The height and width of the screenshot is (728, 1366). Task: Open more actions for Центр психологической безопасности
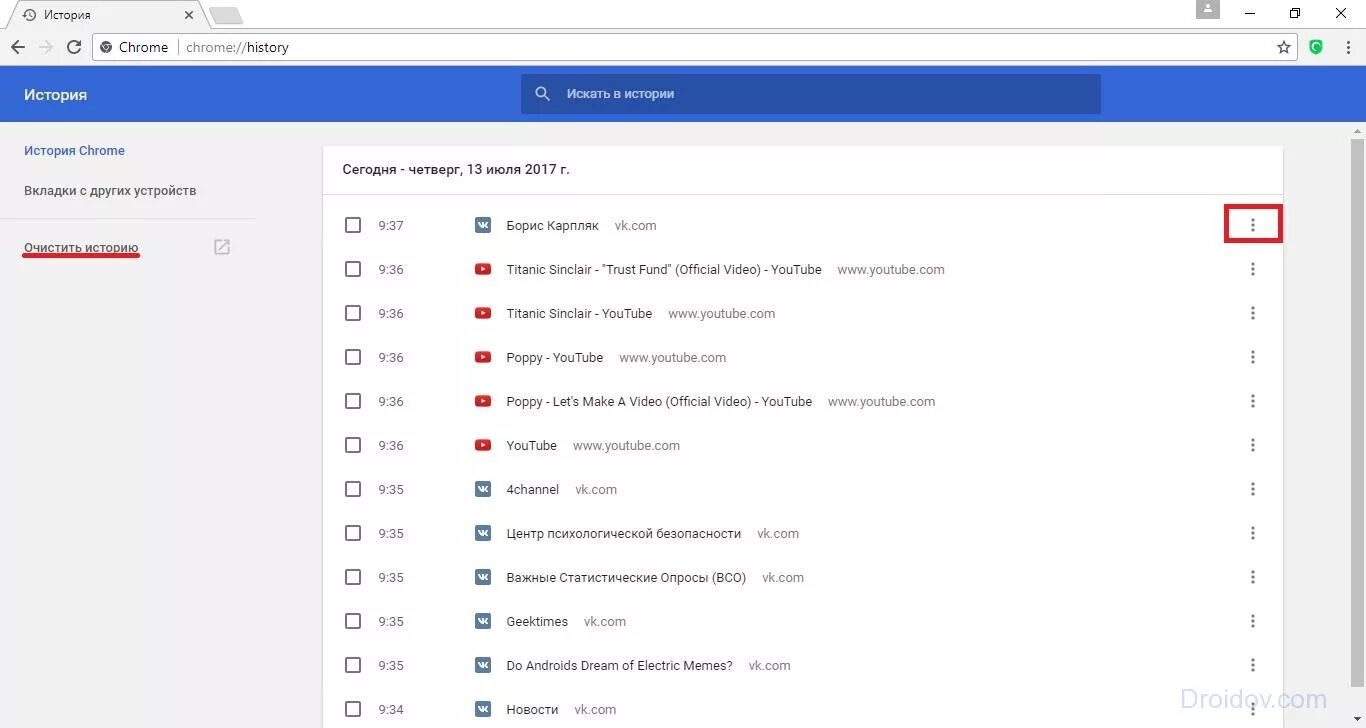(x=1252, y=533)
